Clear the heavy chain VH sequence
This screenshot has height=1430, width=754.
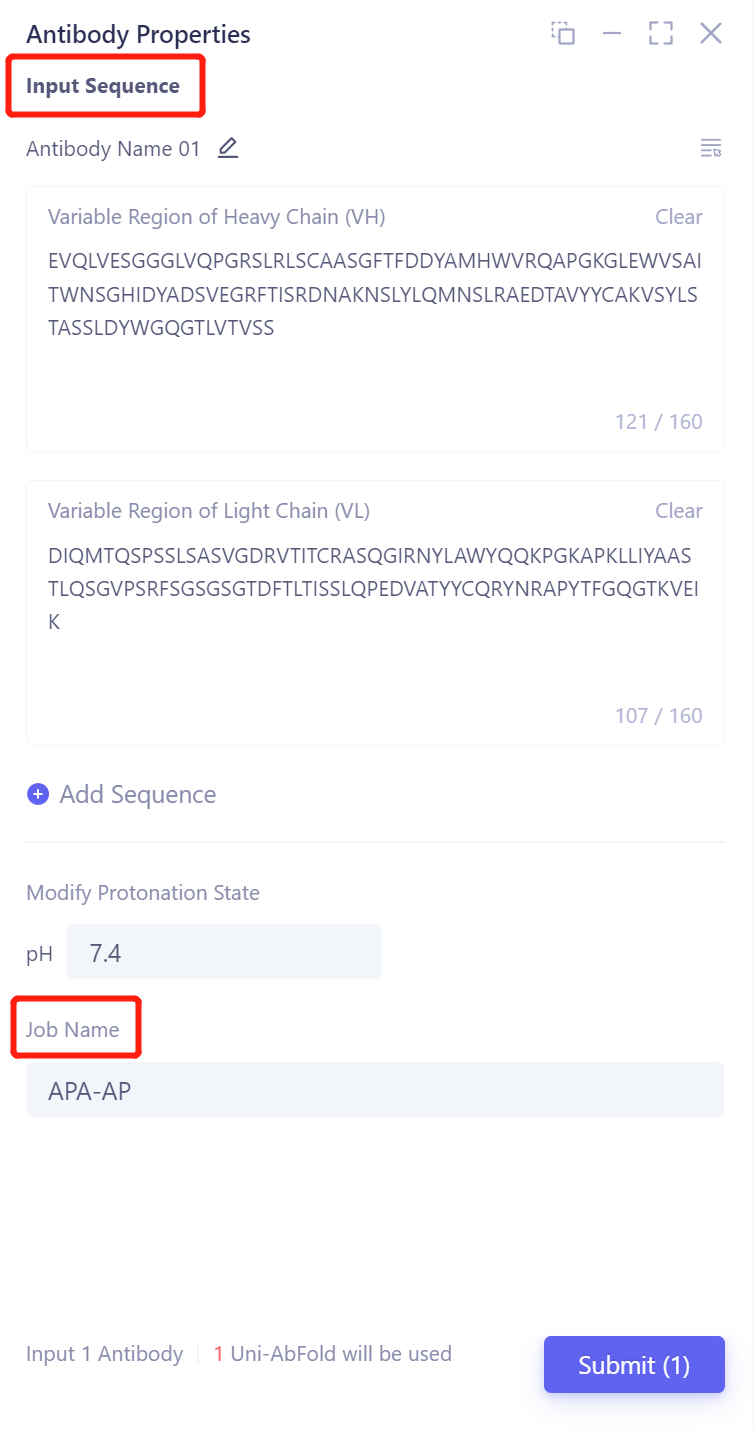click(x=679, y=216)
